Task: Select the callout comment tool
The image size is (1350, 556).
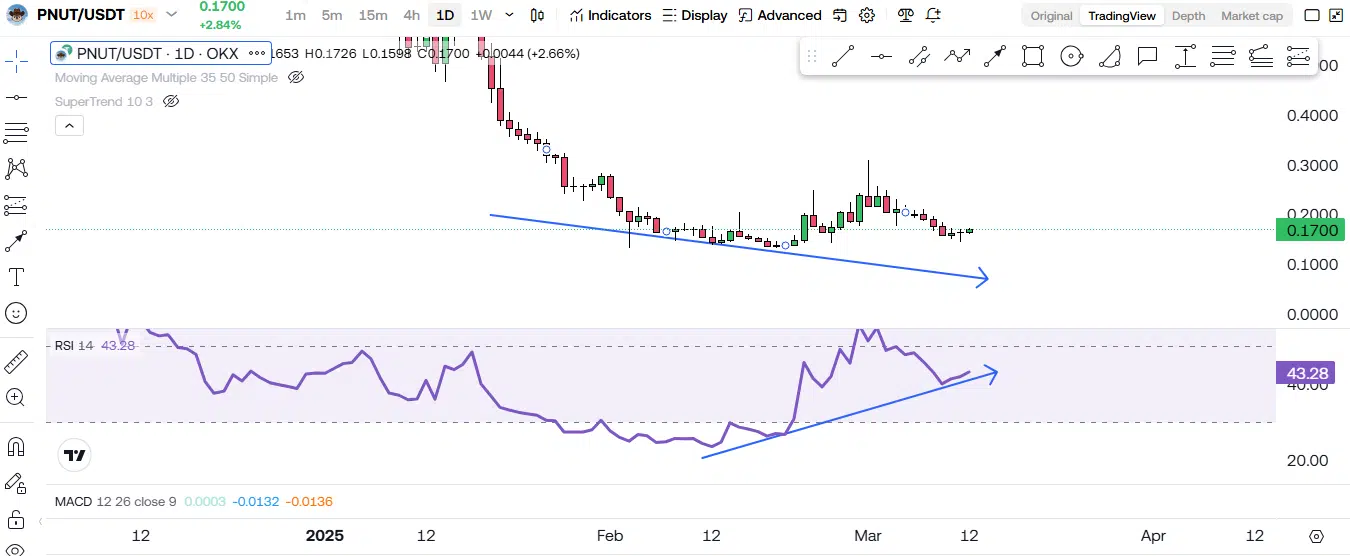Action: pyautogui.click(x=1147, y=57)
